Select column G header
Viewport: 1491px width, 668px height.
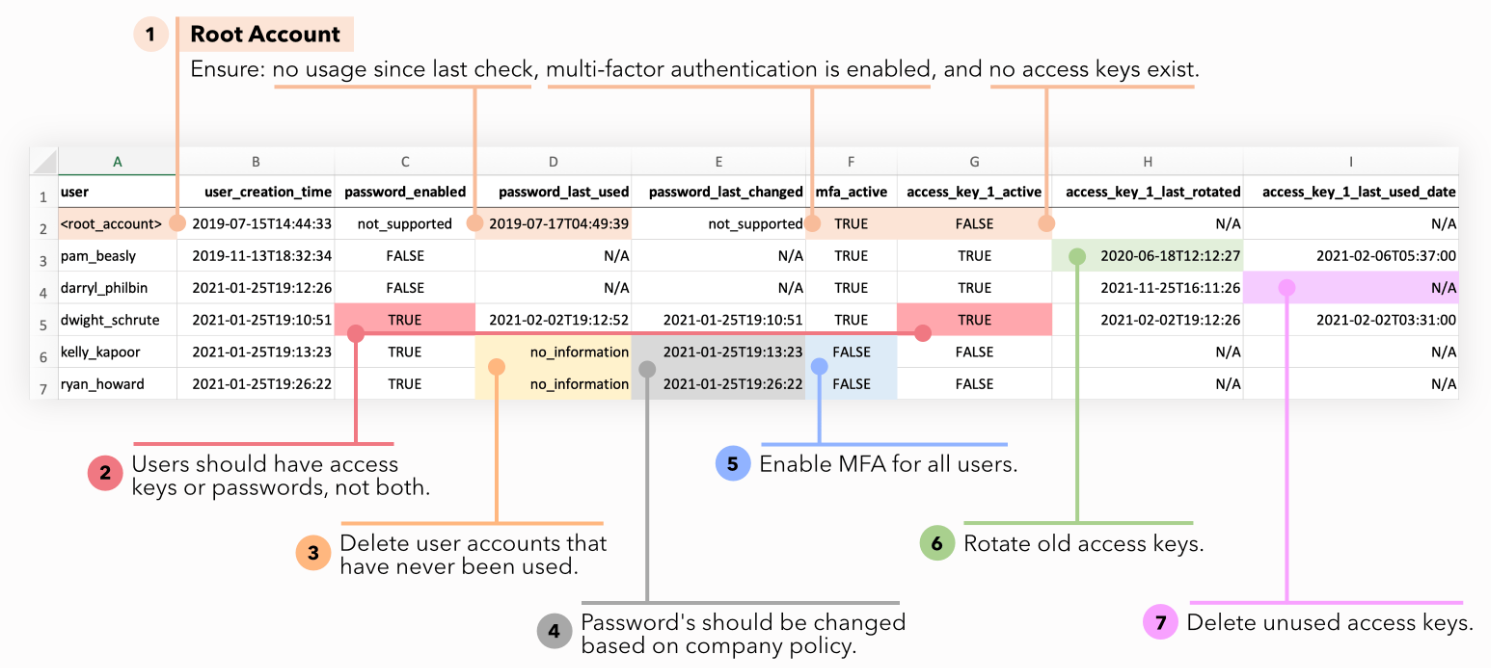click(974, 161)
